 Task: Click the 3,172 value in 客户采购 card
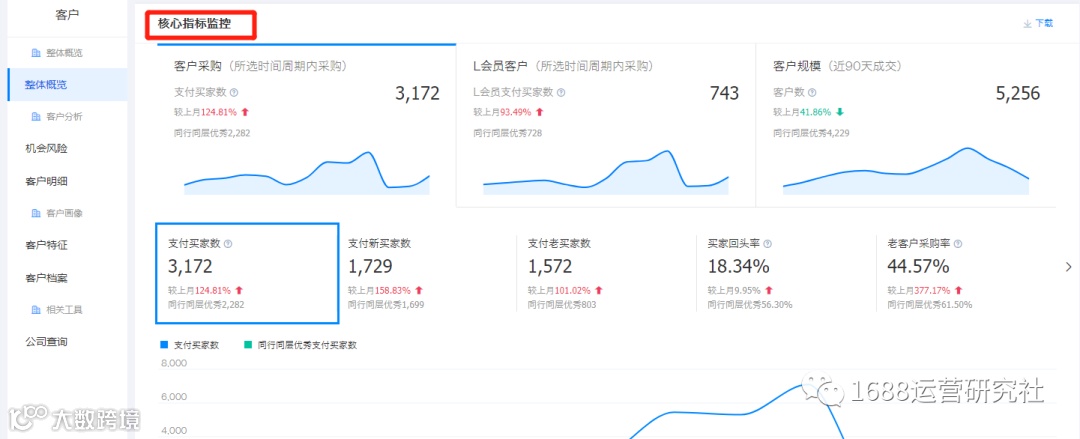(x=417, y=94)
